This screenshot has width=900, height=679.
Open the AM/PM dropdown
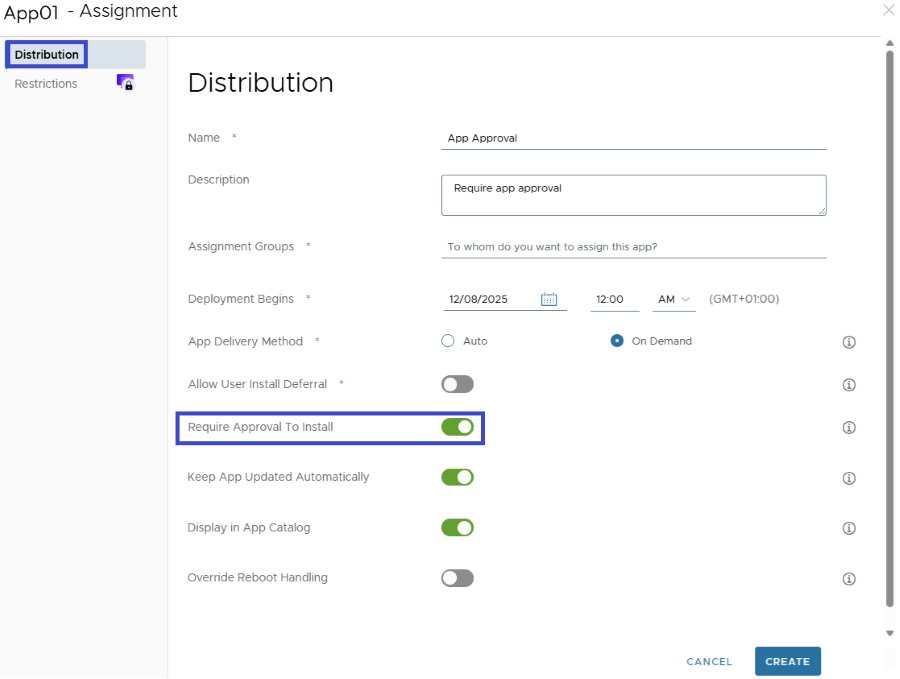click(674, 299)
